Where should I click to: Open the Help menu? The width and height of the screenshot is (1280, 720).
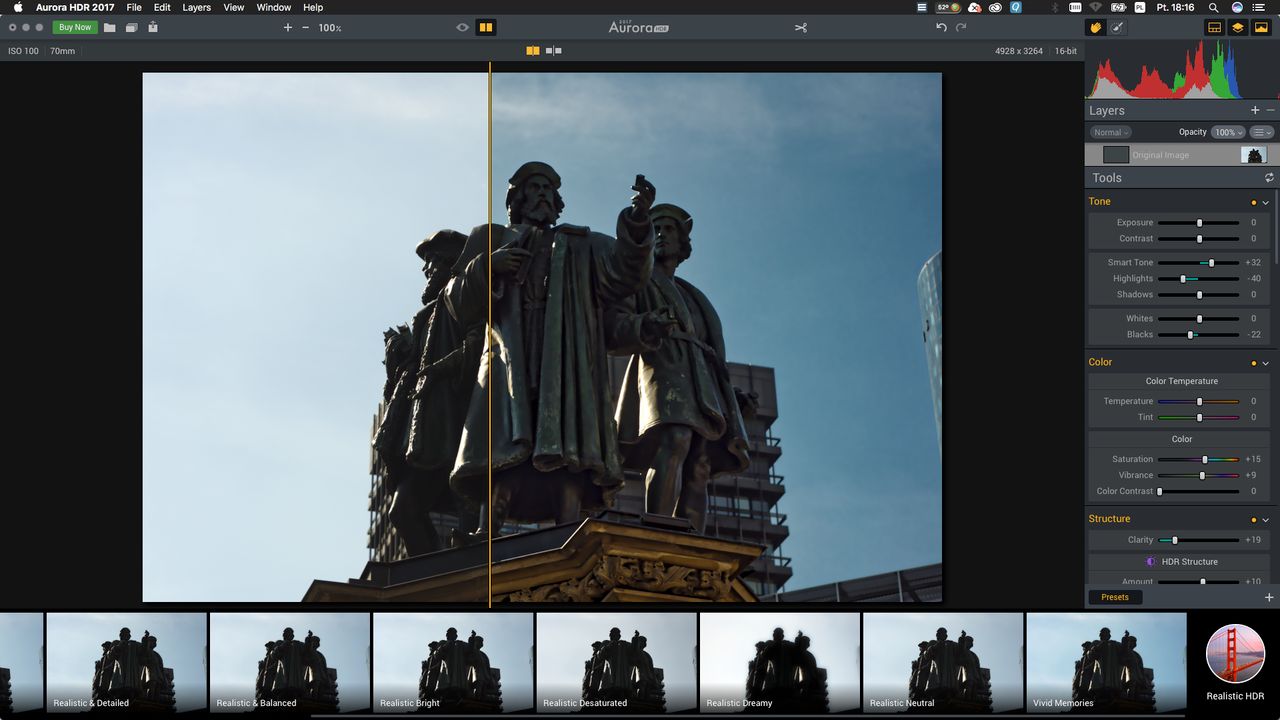[x=313, y=7]
